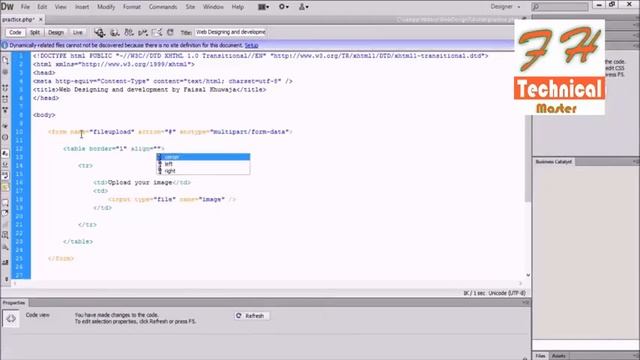
Task: Click the Expand All icon
Action: [5, 110]
